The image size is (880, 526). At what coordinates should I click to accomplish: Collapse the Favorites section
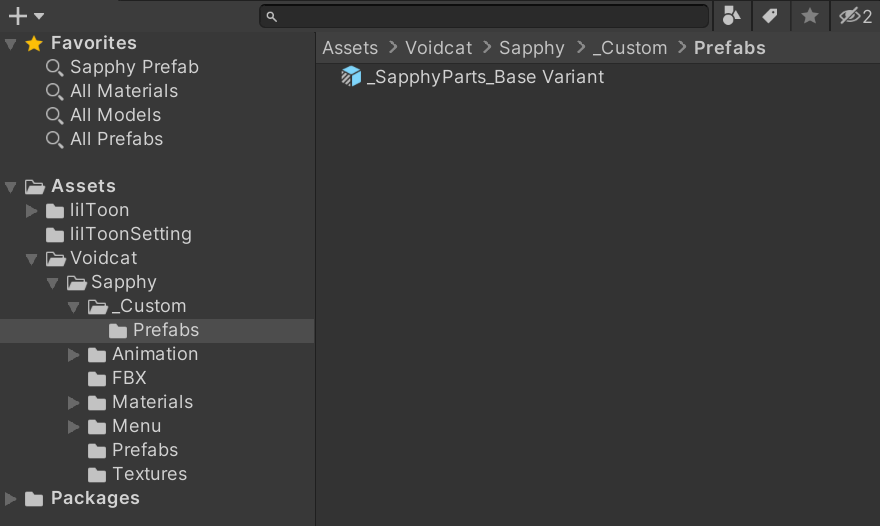[11, 43]
